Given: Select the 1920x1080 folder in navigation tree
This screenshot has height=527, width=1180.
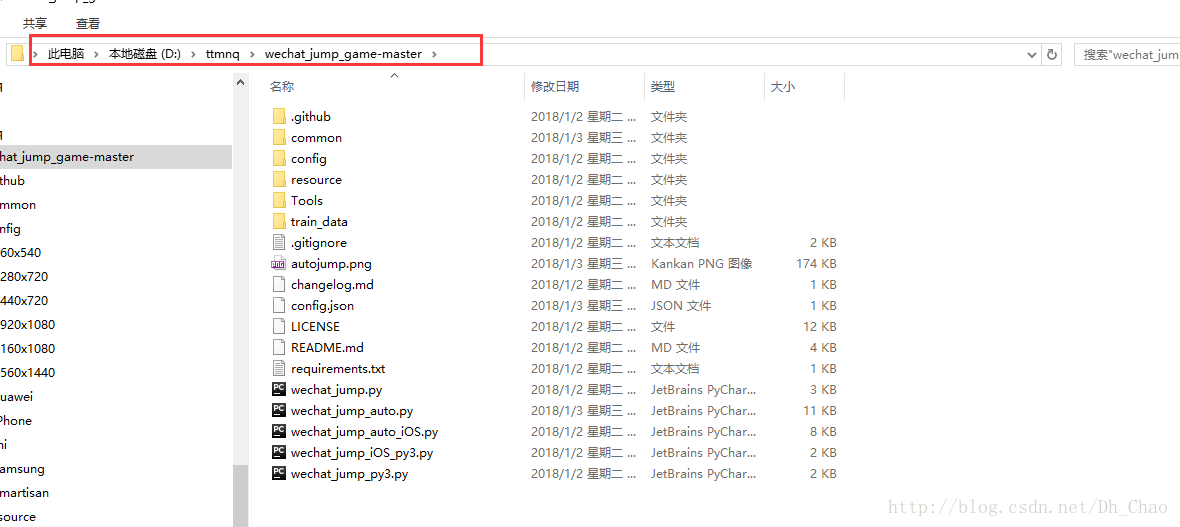Looking at the screenshot, I should click(x=27, y=324).
